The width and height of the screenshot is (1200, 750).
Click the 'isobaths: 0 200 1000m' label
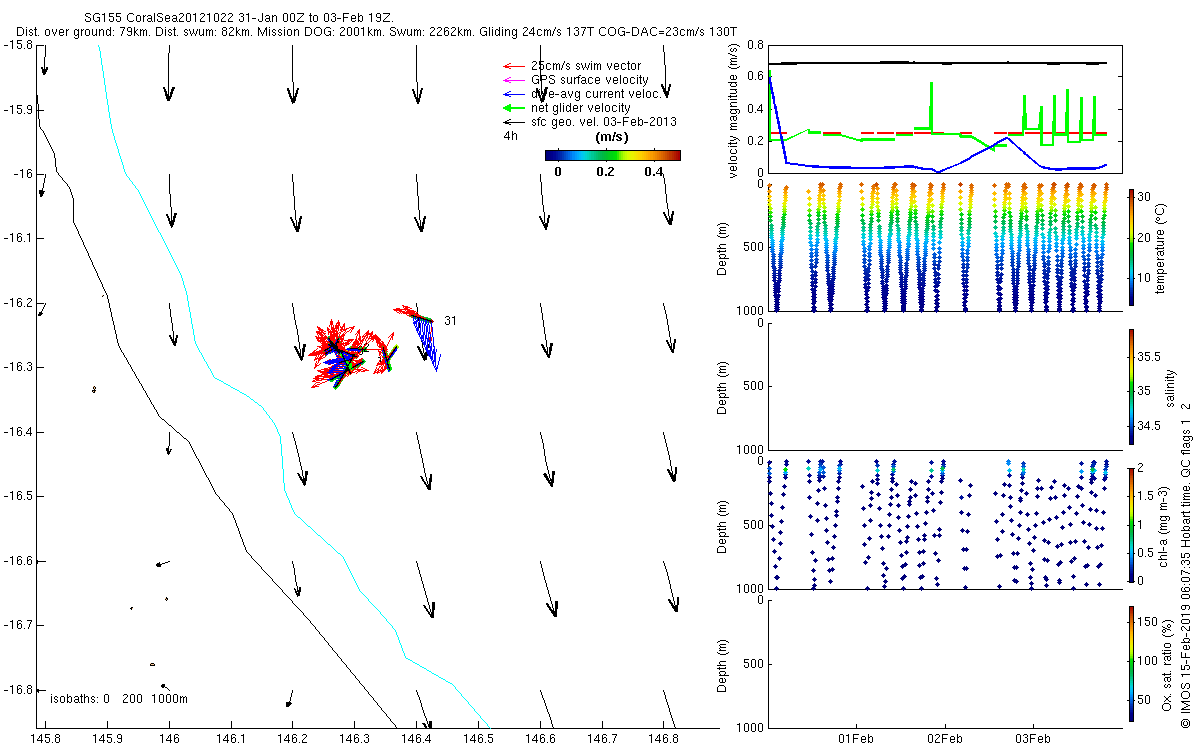(119, 699)
